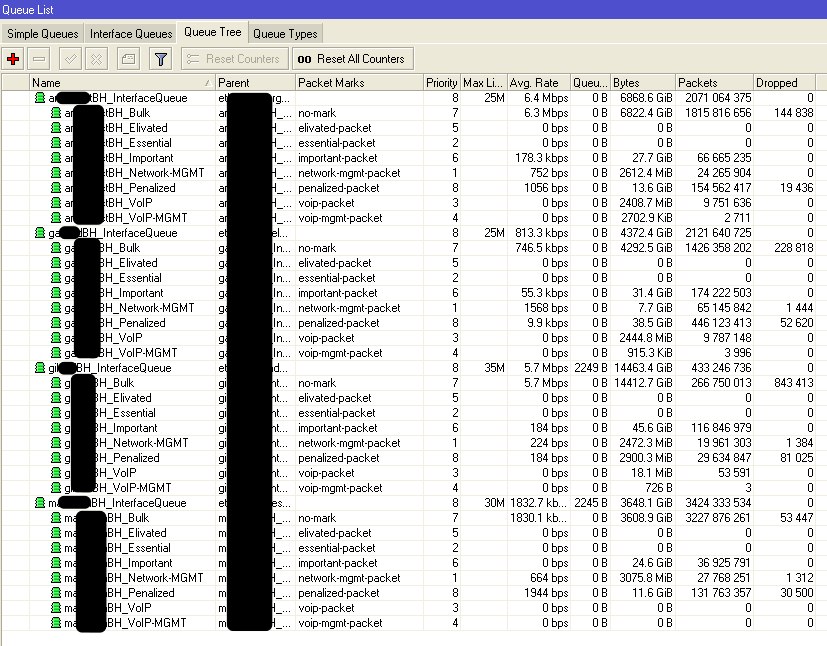Open the Interface Queues tab
This screenshot has width=827, height=646.
[x=131, y=32]
